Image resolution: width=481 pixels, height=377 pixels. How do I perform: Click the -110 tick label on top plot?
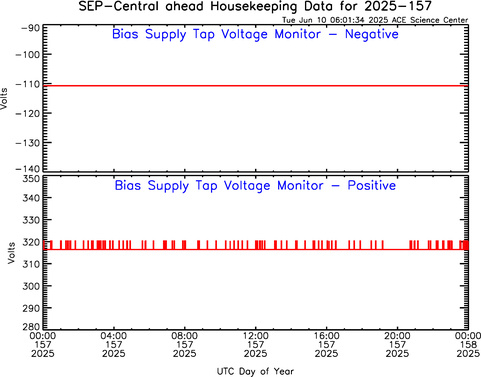coord(28,84)
